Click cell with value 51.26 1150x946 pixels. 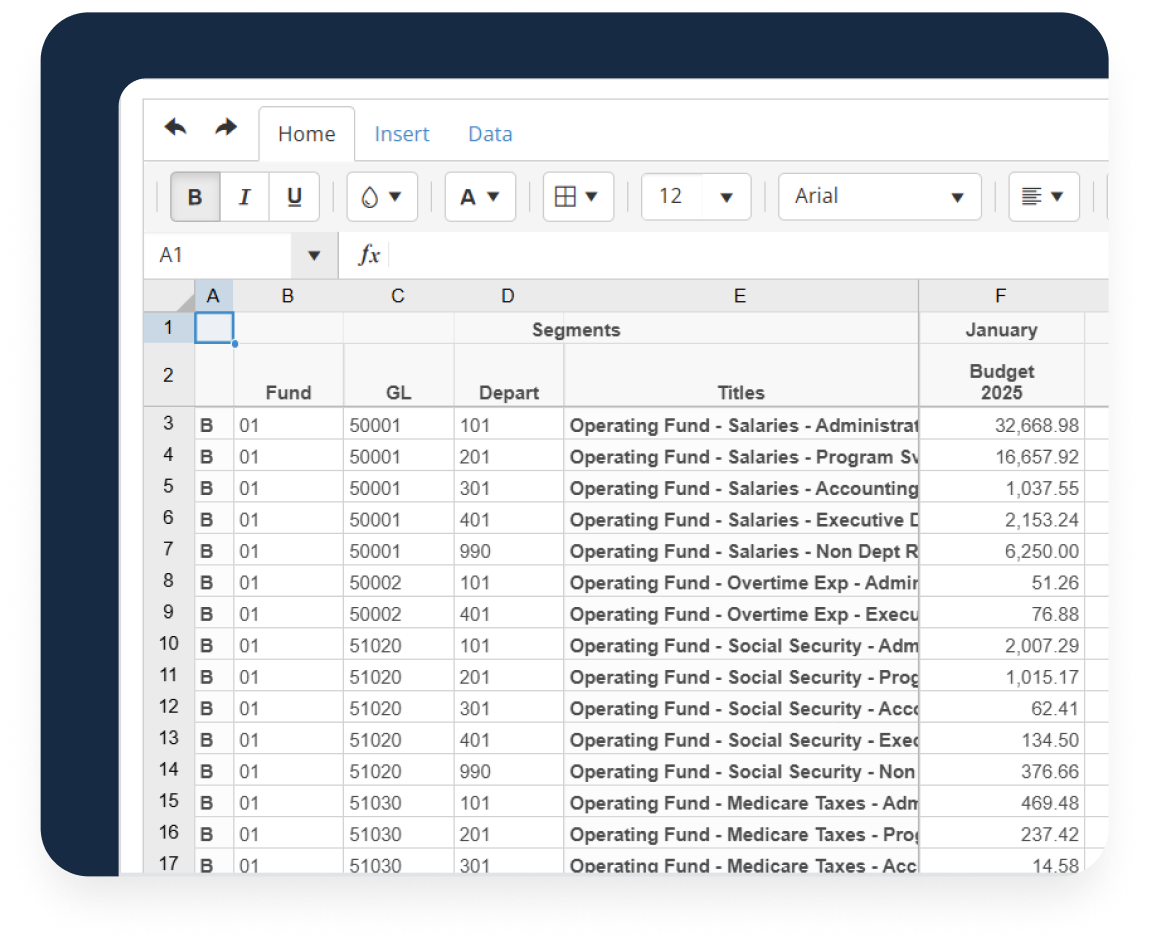(x=1001, y=582)
